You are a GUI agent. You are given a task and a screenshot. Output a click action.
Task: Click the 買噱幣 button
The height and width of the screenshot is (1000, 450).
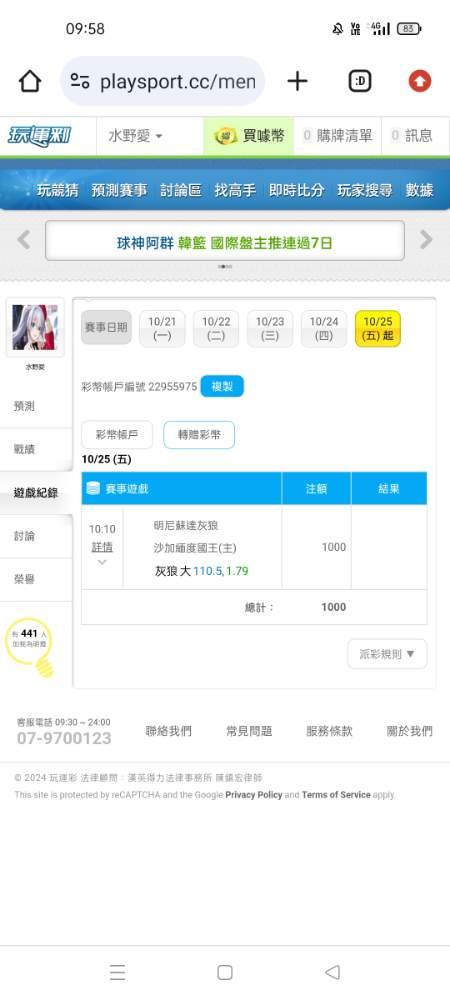click(x=249, y=136)
